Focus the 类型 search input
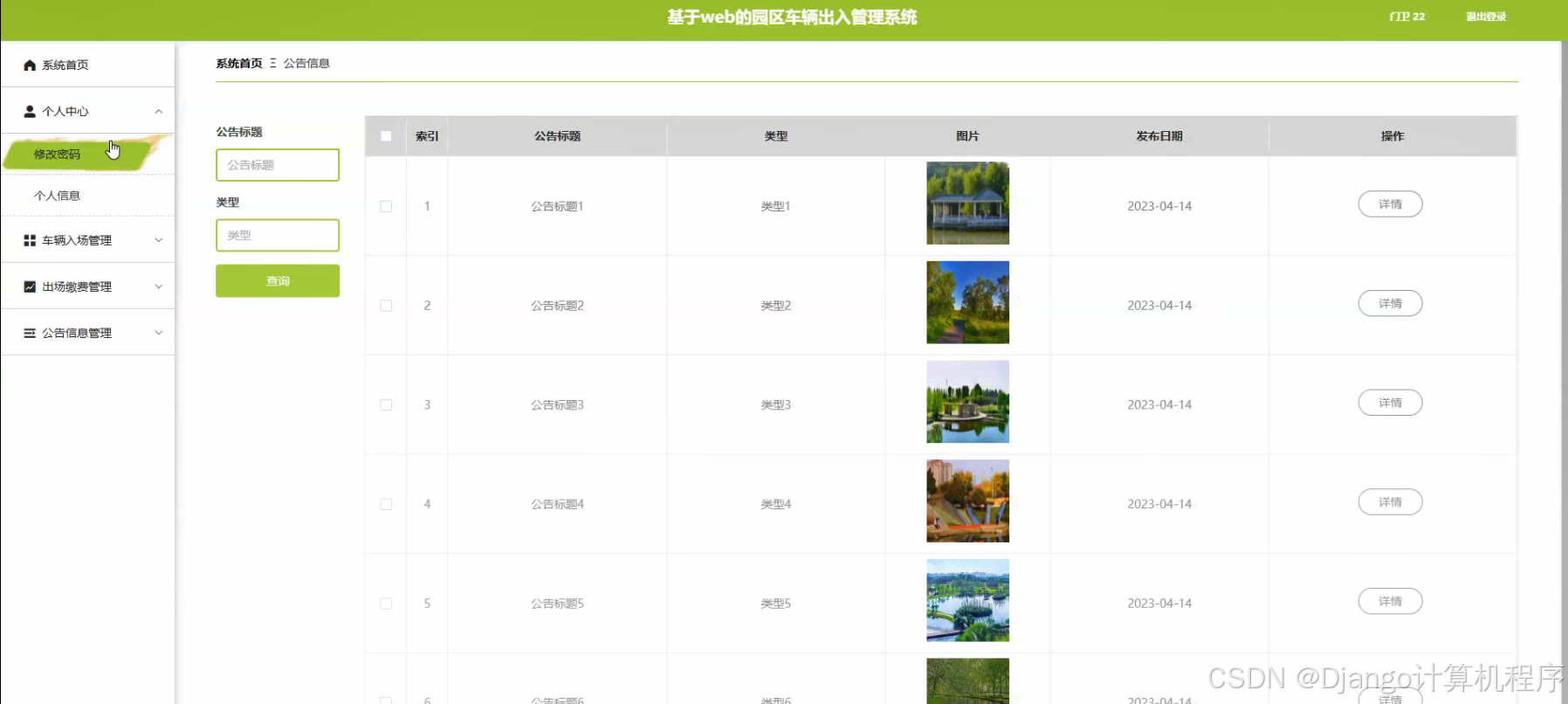 (x=278, y=235)
